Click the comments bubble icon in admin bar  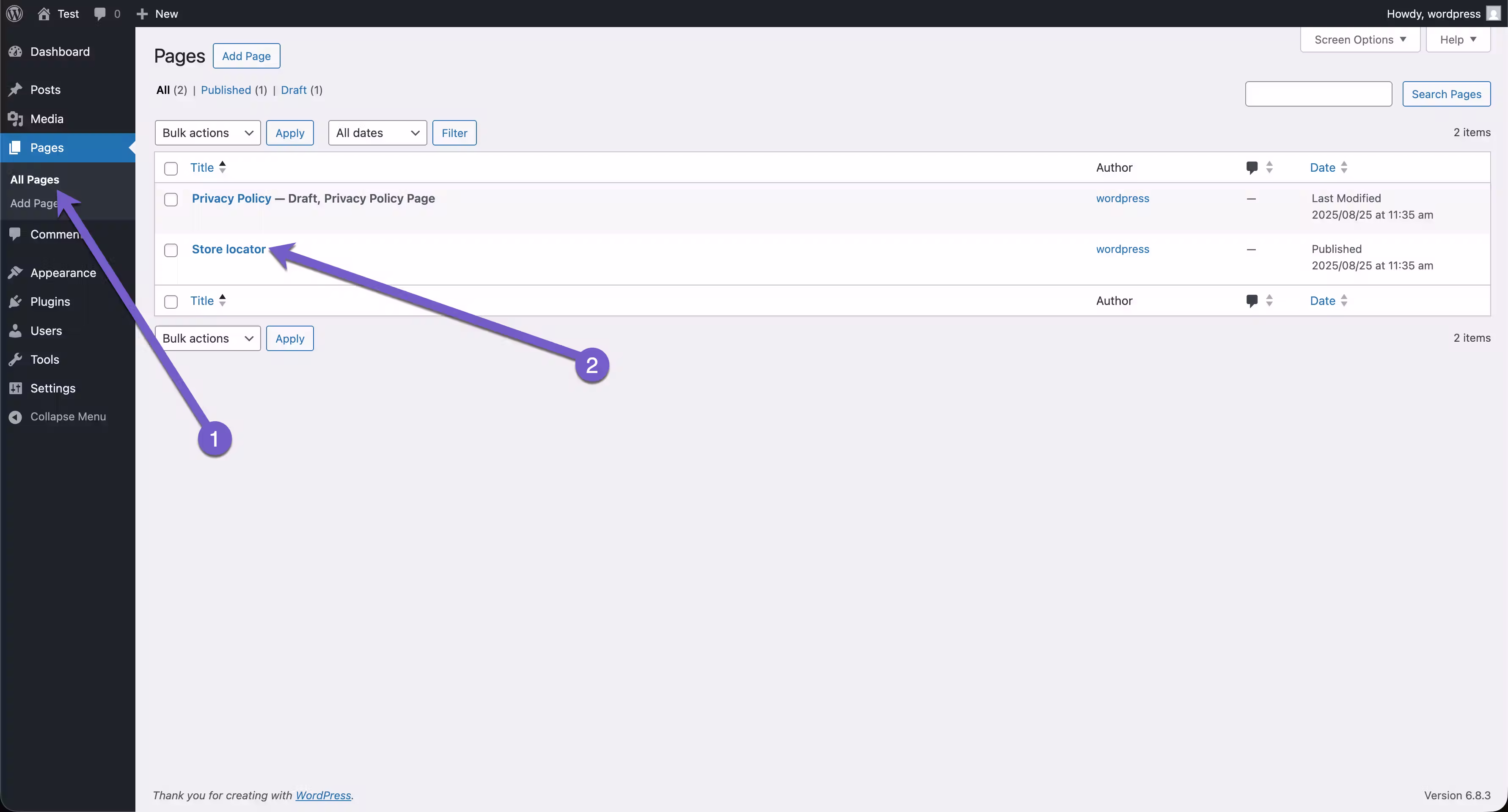tap(99, 14)
